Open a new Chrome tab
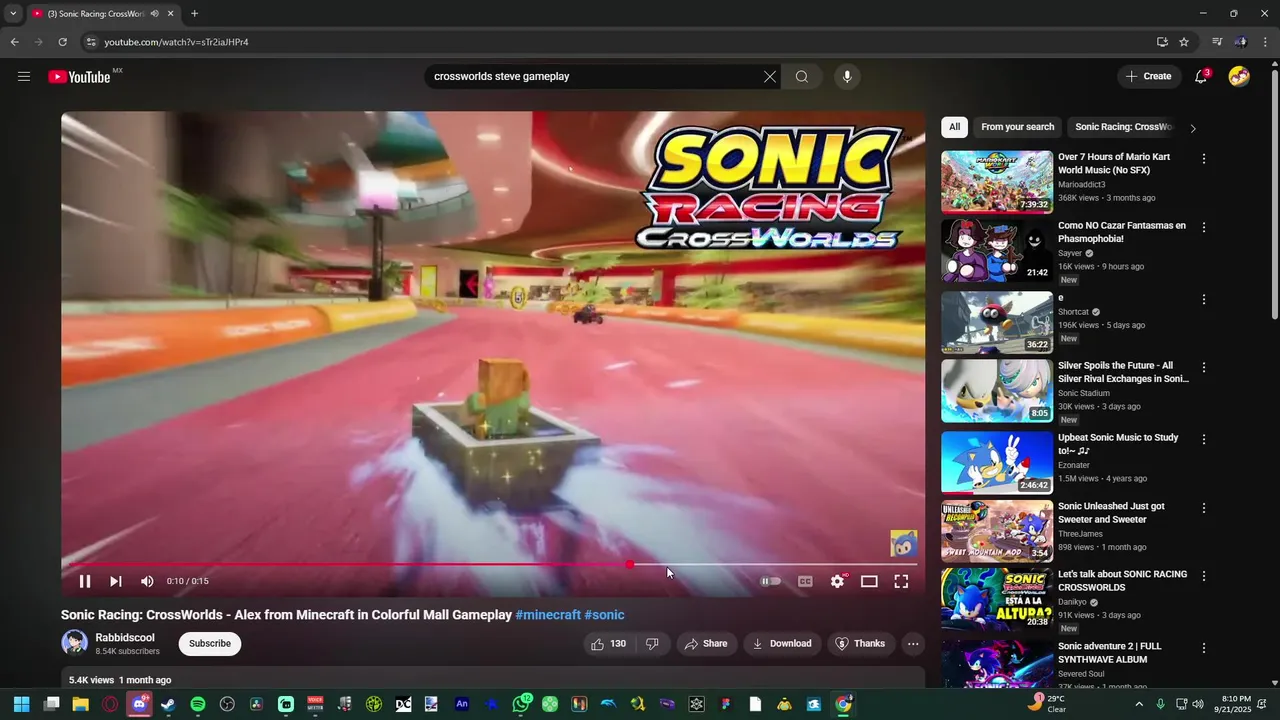This screenshot has width=1280, height=720. (x=194, y=14)
